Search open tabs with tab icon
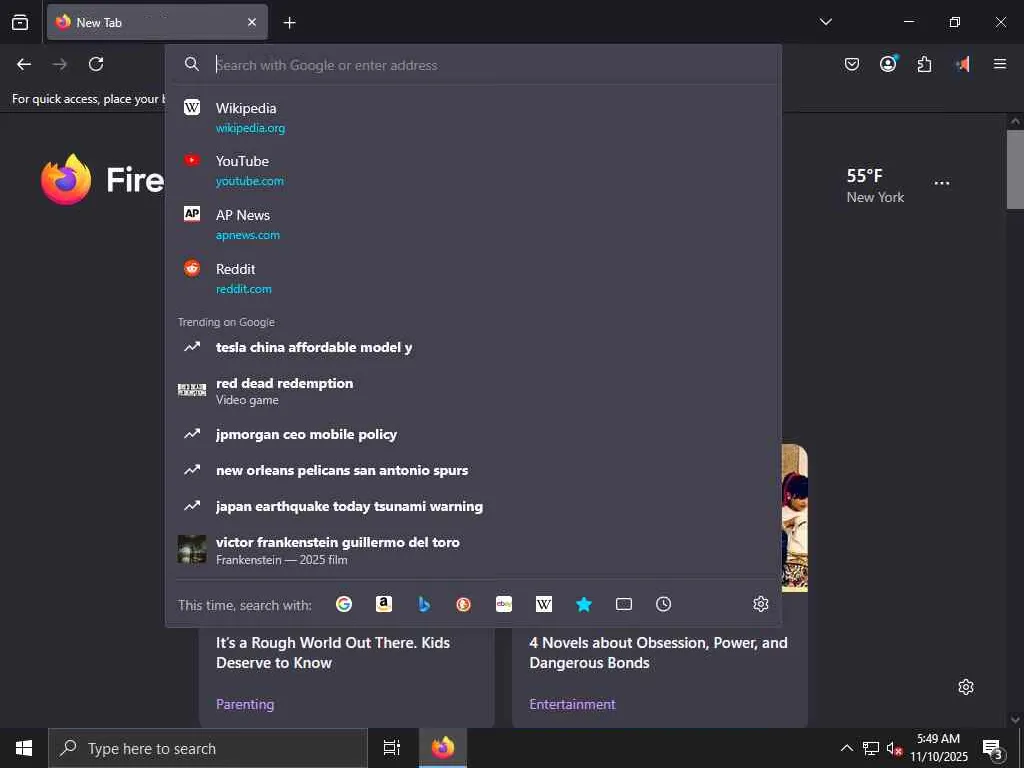The image size is (1024, 768). [624, 604]
